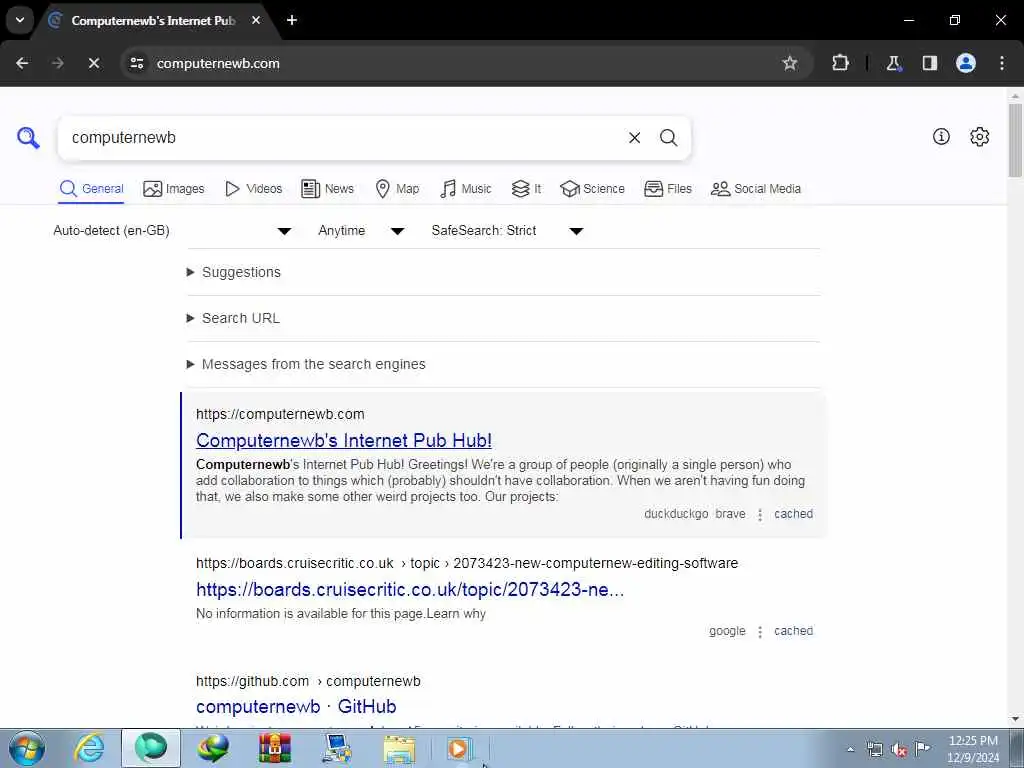This screenshot has width=1024, height=768.
Task: Open WinRAR from the taskbar
Action: (274, 748)
